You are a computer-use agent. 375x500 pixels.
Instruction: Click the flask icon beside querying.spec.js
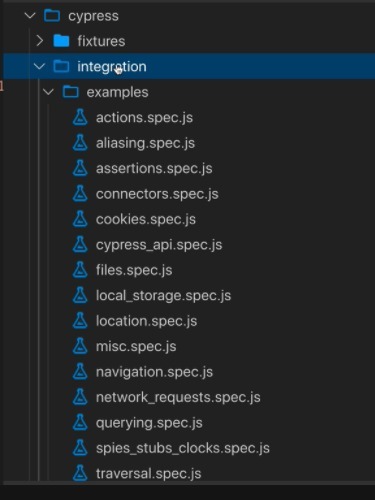[x=80, y=422]
